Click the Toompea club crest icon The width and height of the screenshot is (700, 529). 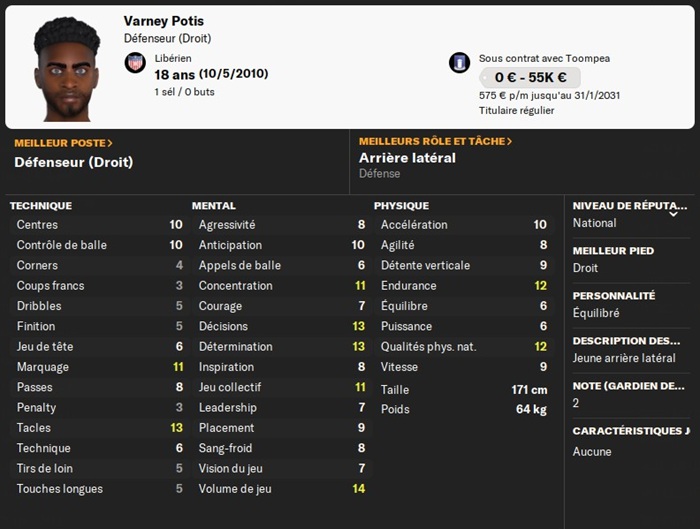460,62
